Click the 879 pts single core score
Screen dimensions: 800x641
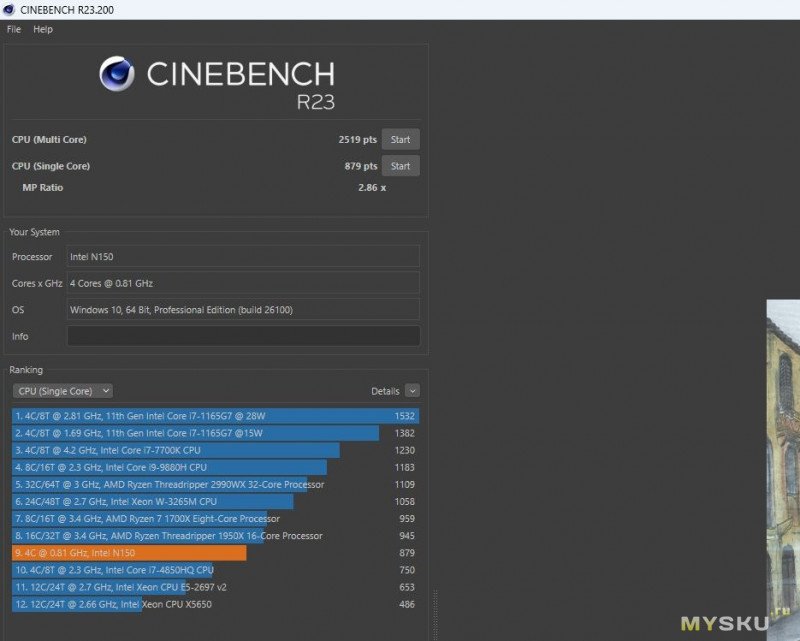click(361, 166)
